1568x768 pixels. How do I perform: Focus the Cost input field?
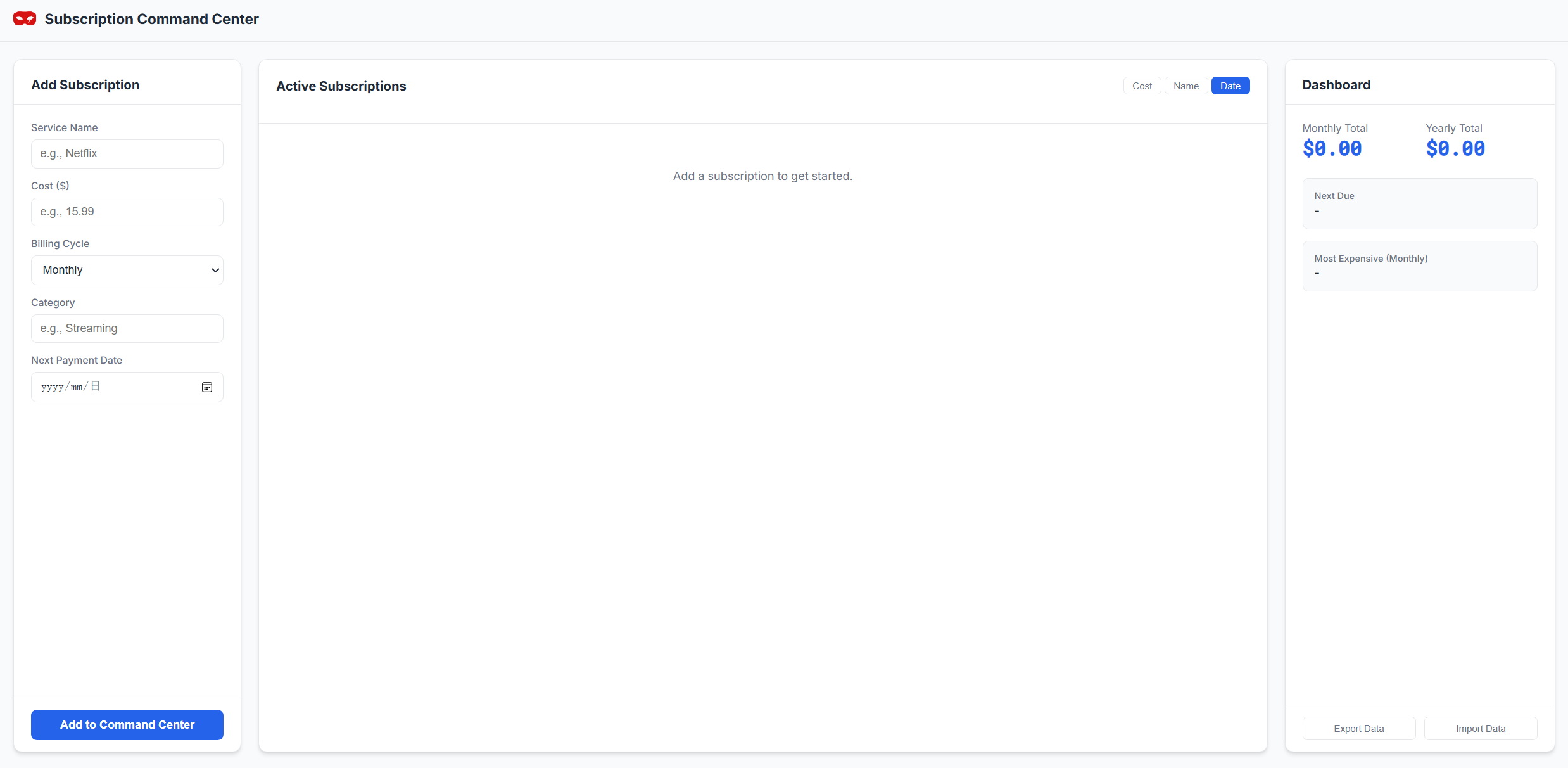[x=127, y=211]
